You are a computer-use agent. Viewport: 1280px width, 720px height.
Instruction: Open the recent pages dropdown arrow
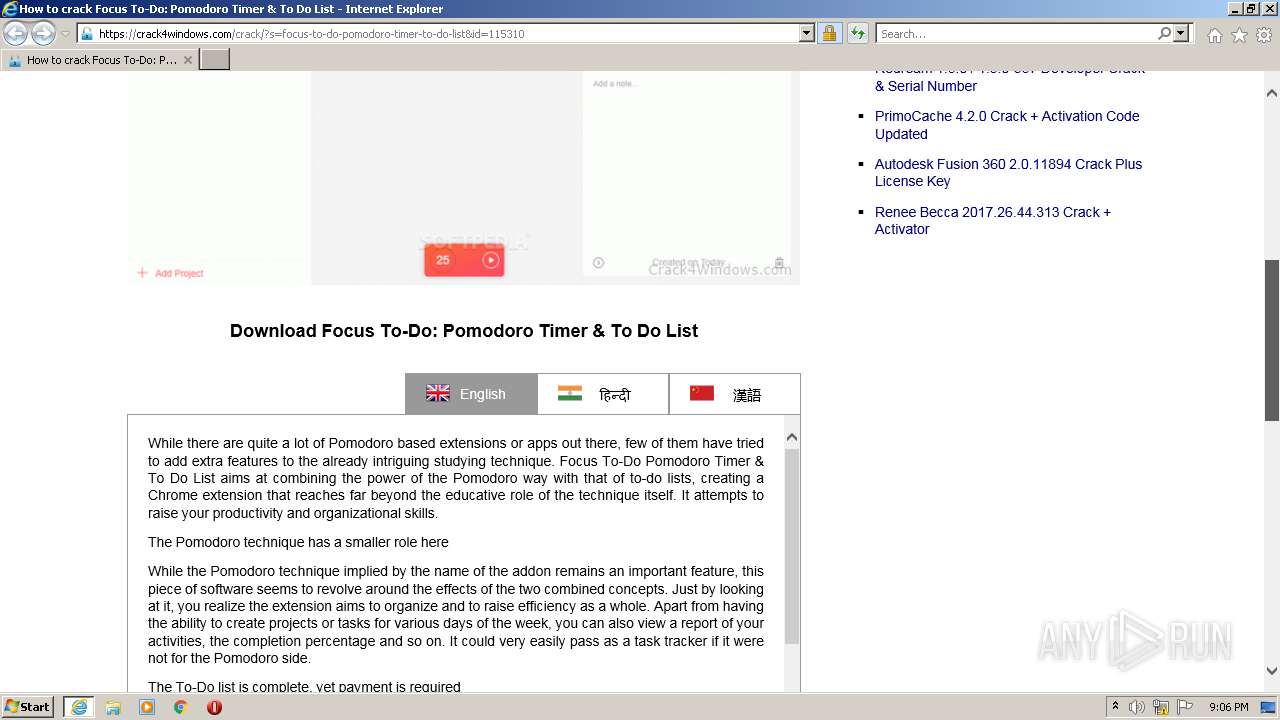click(65, 34)
